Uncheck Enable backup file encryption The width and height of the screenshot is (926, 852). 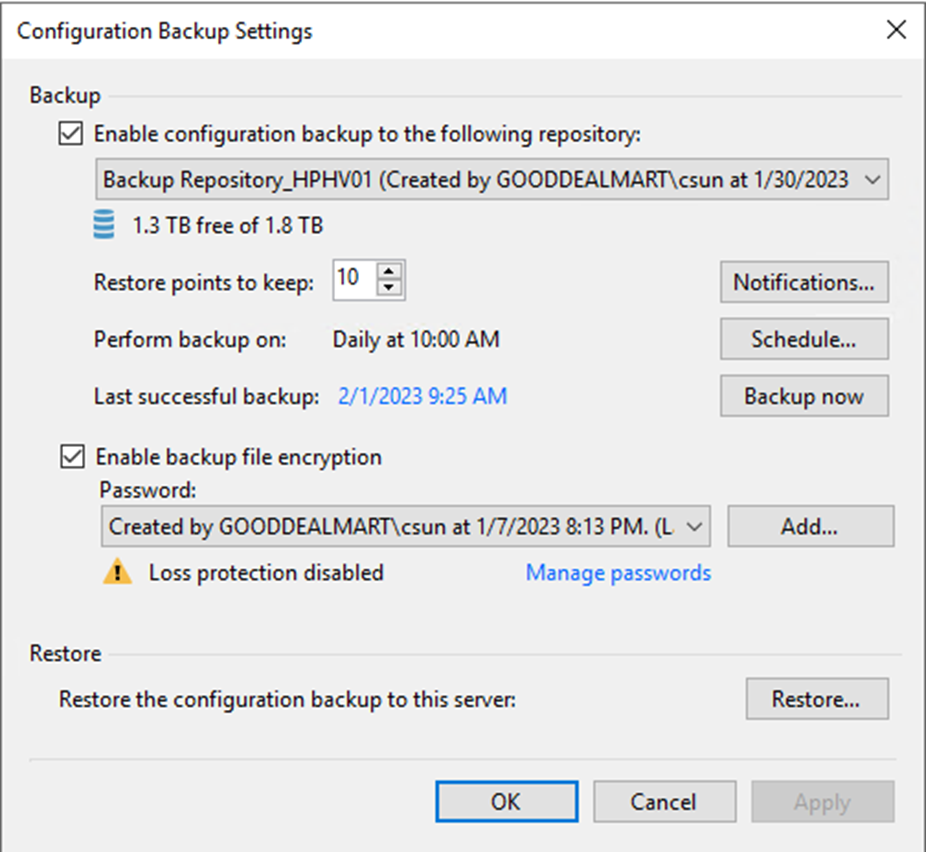coord(72,457)
